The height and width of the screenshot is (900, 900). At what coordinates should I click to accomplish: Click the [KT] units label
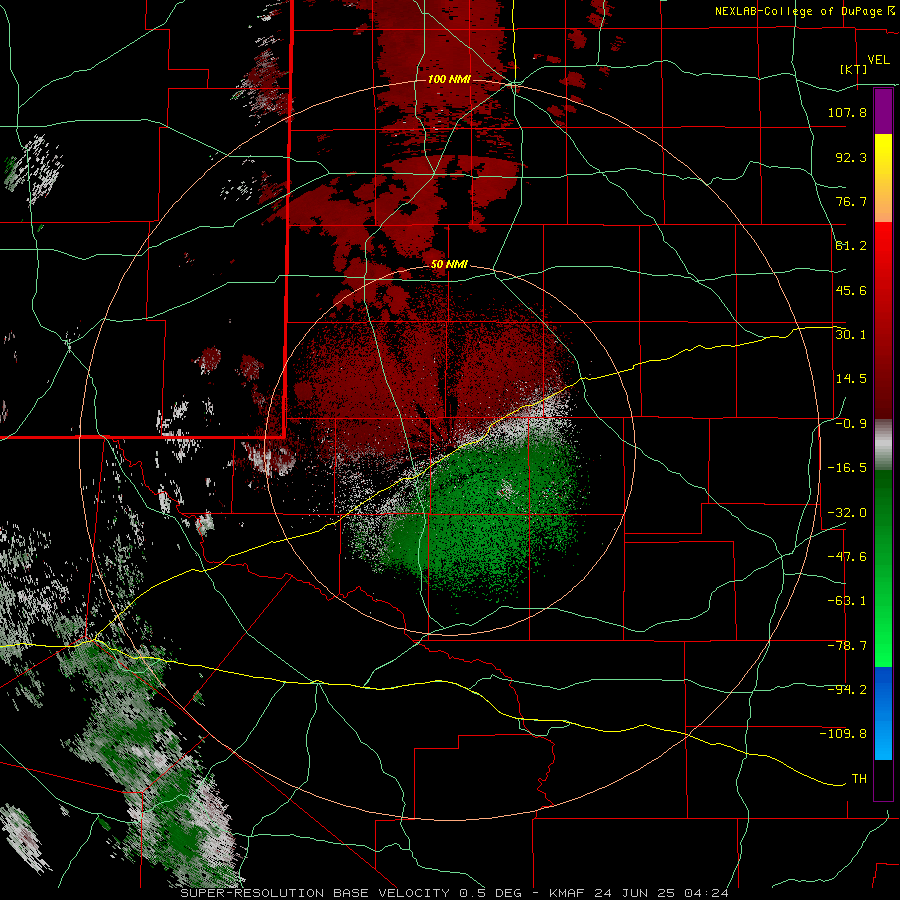[x=854, y=69]
